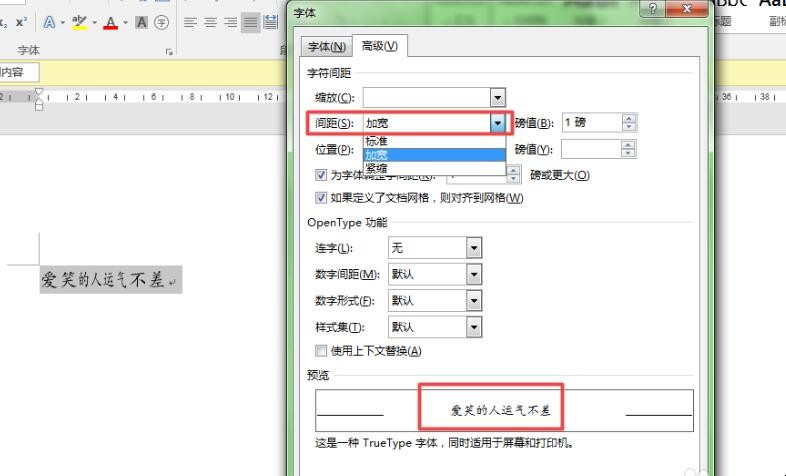This screenshot has width=786, height=476.
Task: Click the 字符间距 section label
Action: [x=329, y=73]
